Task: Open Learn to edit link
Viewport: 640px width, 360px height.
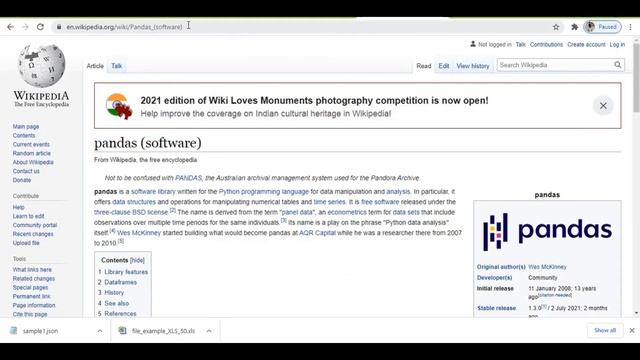Action: coord(28,216)
